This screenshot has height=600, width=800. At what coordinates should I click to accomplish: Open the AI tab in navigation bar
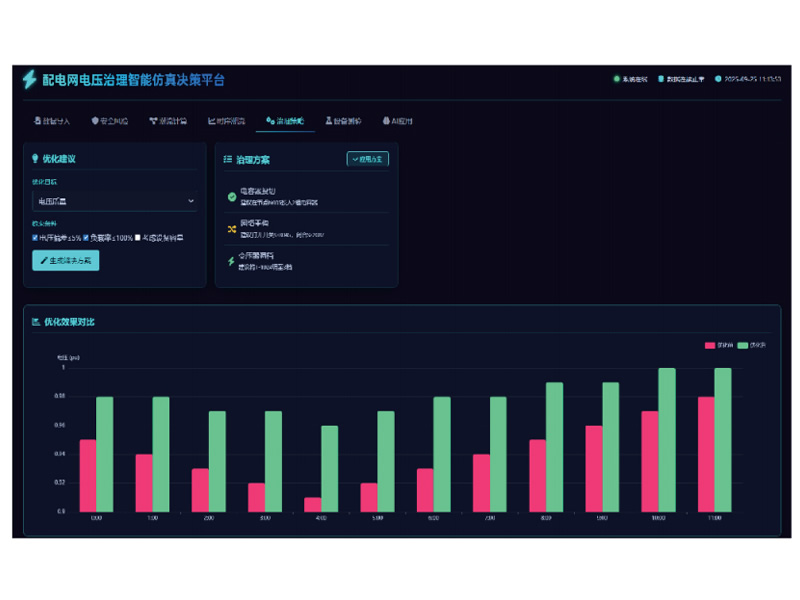[397, 121]
